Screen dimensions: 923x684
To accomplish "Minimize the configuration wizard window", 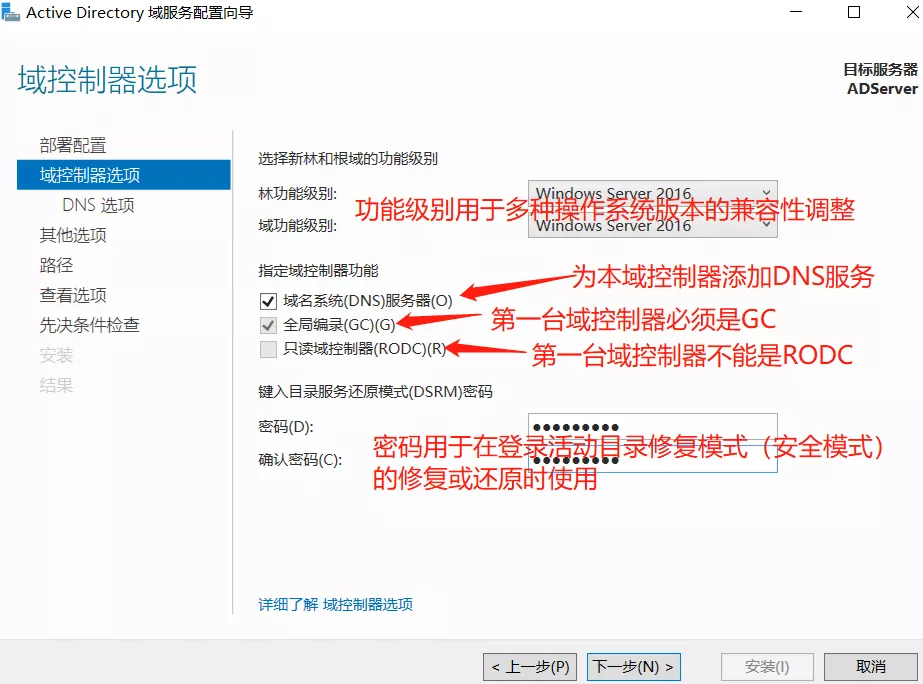I will click(796, 13).
